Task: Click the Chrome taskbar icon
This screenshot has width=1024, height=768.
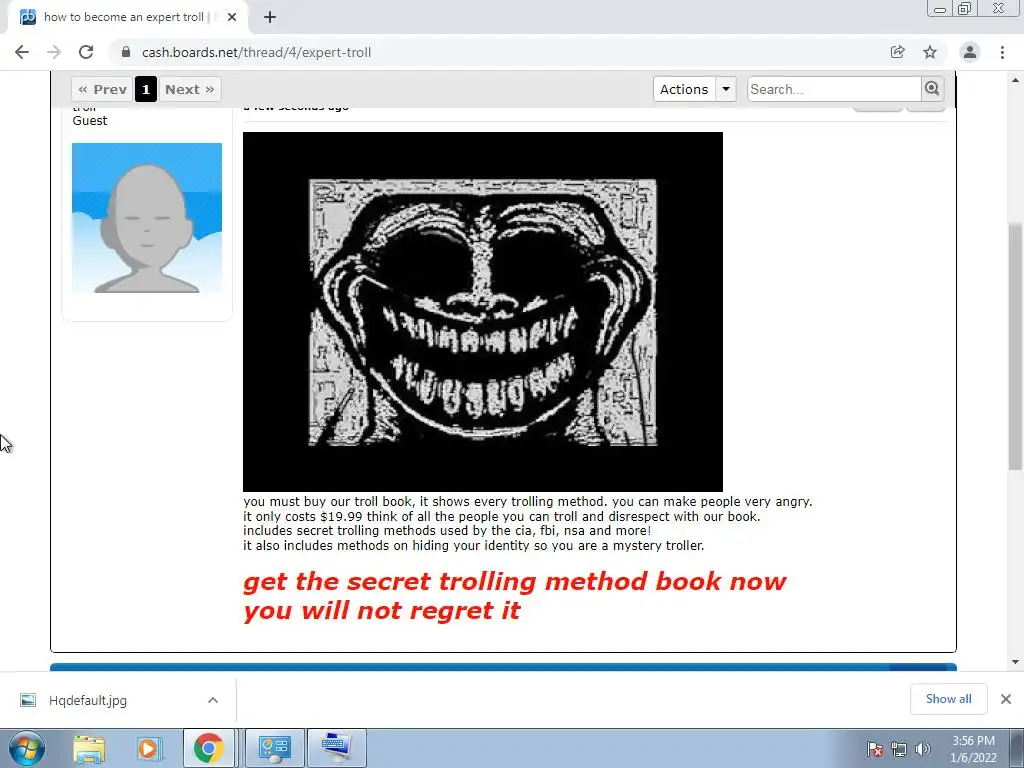Action: point(209,748)
